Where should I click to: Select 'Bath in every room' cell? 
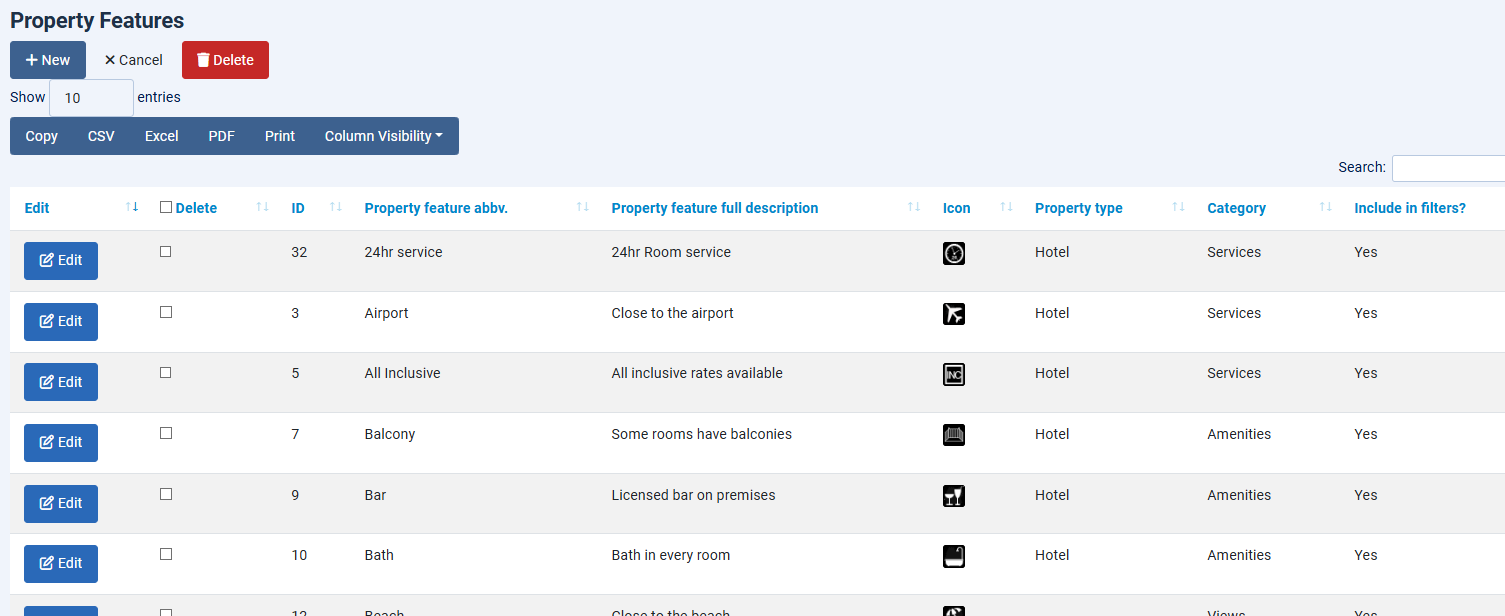(670, 555)
